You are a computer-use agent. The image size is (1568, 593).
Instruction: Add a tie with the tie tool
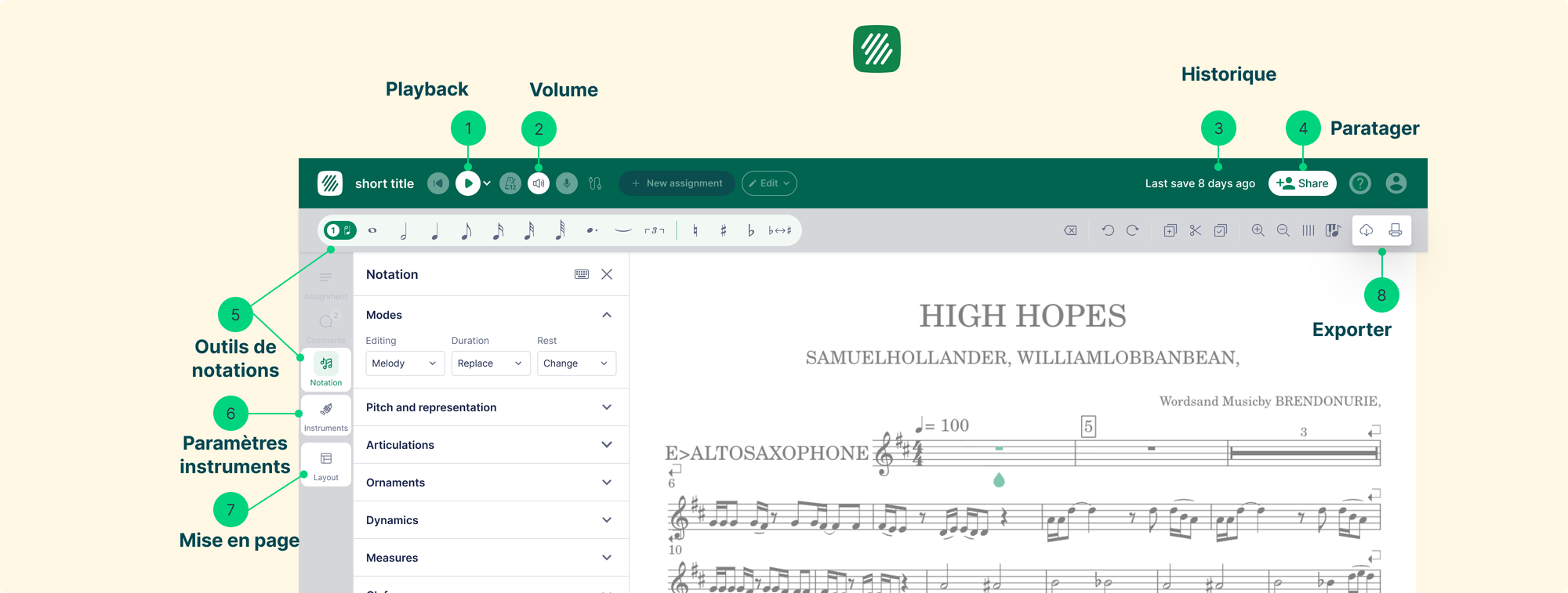coord(623,230)
